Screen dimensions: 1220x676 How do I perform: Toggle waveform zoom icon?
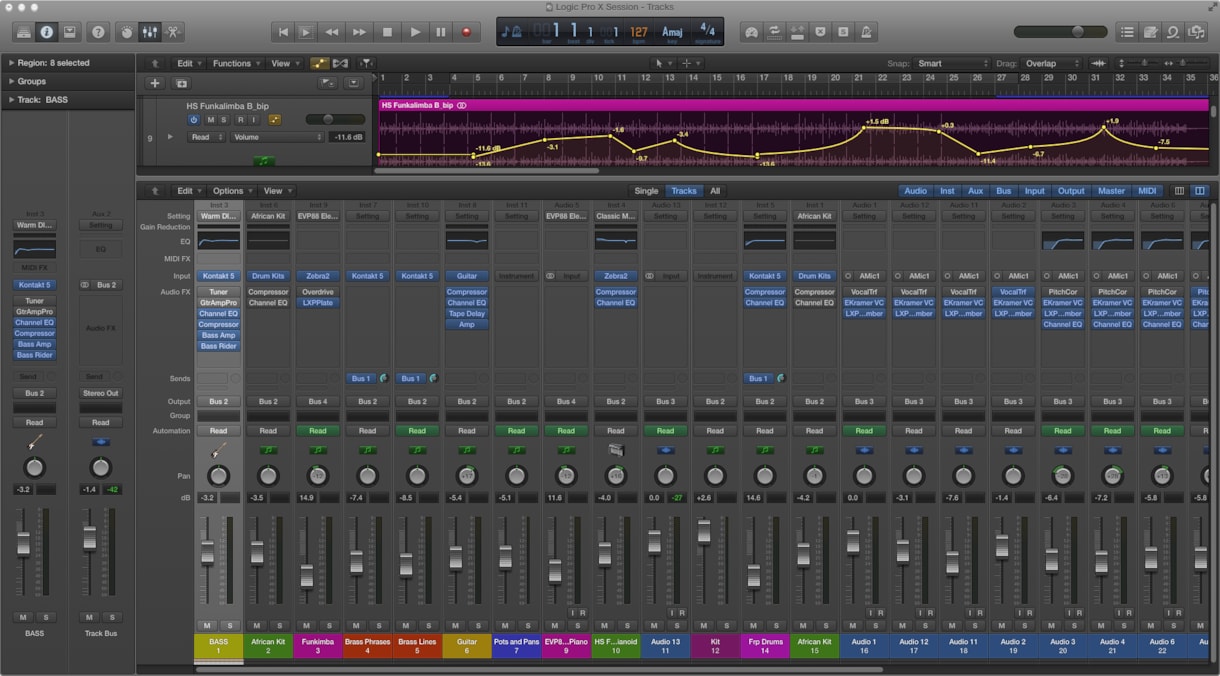(x=1098, y=63)
